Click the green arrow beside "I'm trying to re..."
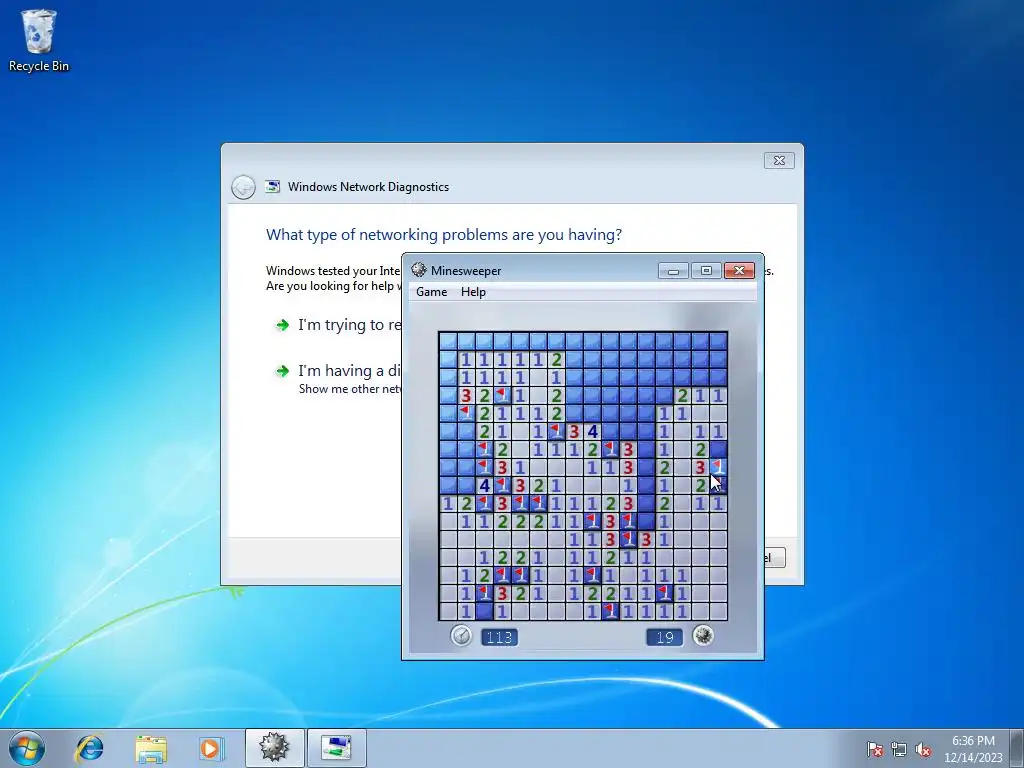Image resolution: width=1024 pixels, height=768 pixels. click(282, 325)
